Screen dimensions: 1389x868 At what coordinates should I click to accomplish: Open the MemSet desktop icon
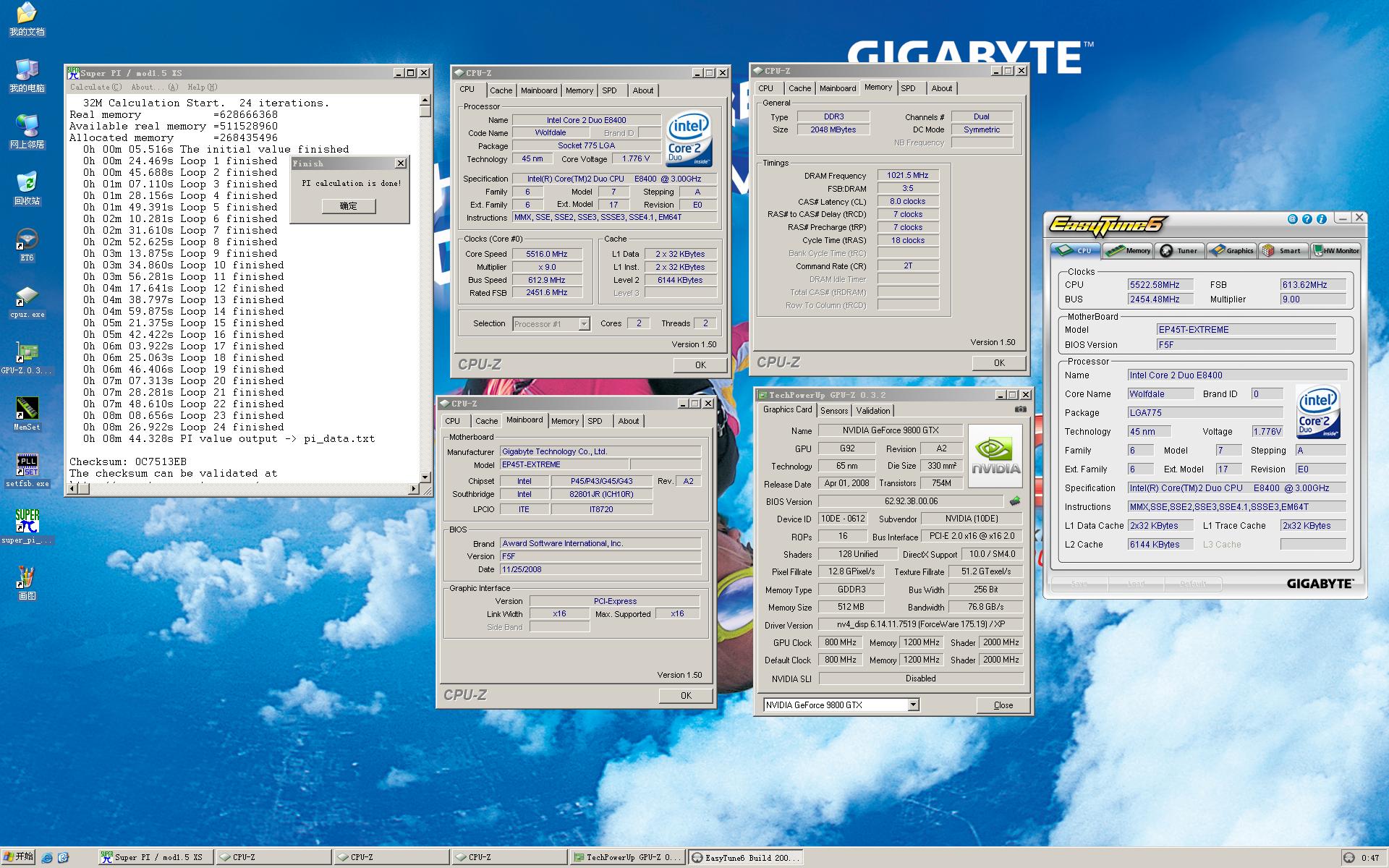[x=27, y=414]
